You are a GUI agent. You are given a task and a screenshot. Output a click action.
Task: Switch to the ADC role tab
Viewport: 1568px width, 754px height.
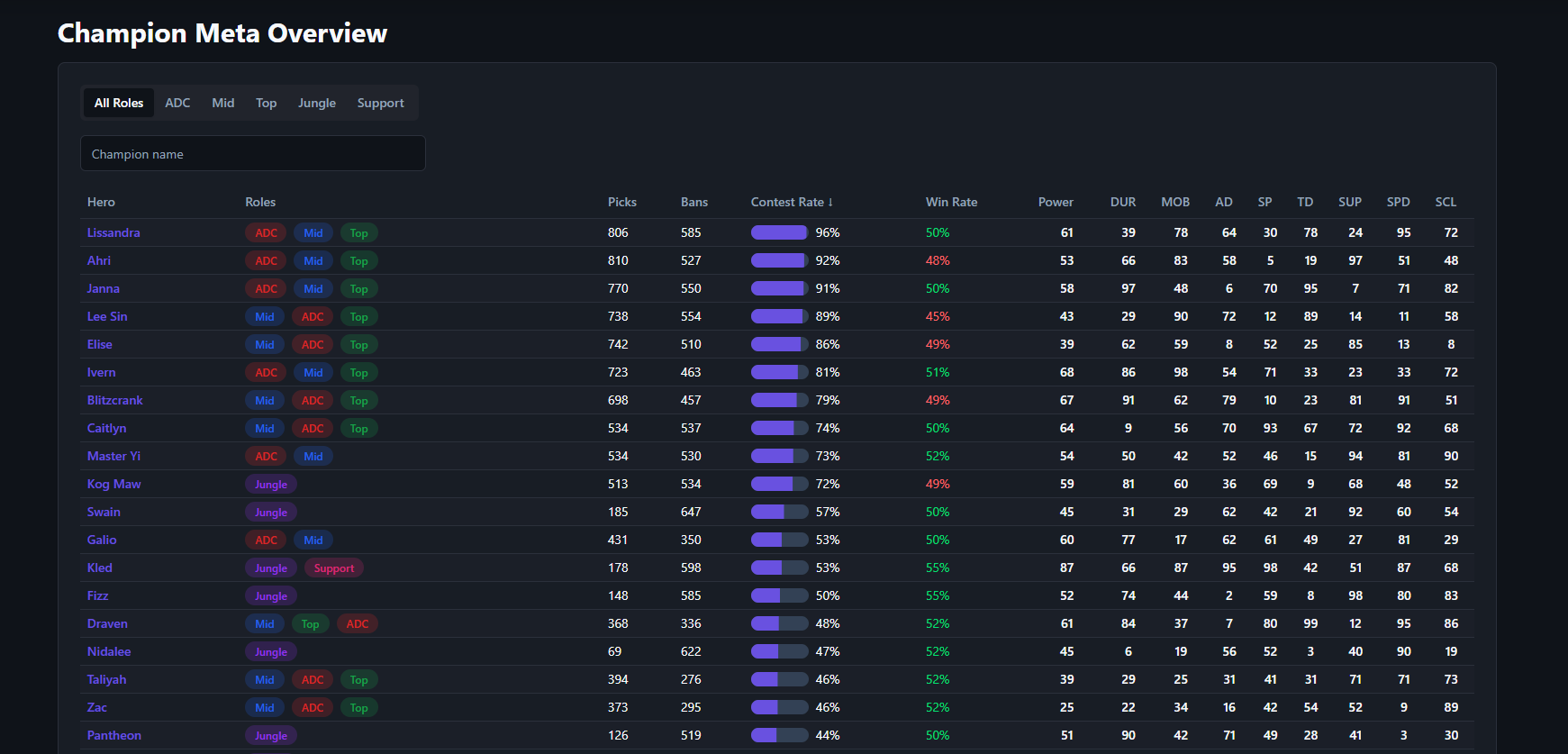(x=177, y=103)
